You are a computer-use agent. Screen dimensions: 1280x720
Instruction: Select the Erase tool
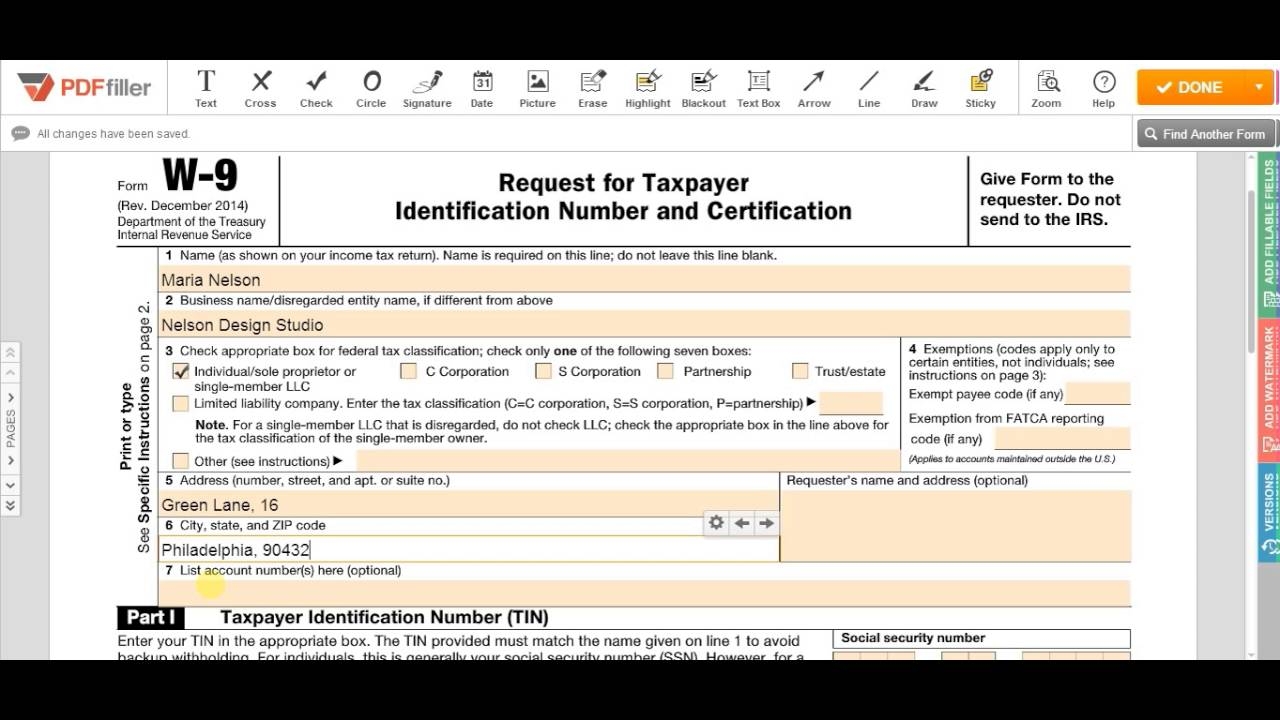(593, 89)
